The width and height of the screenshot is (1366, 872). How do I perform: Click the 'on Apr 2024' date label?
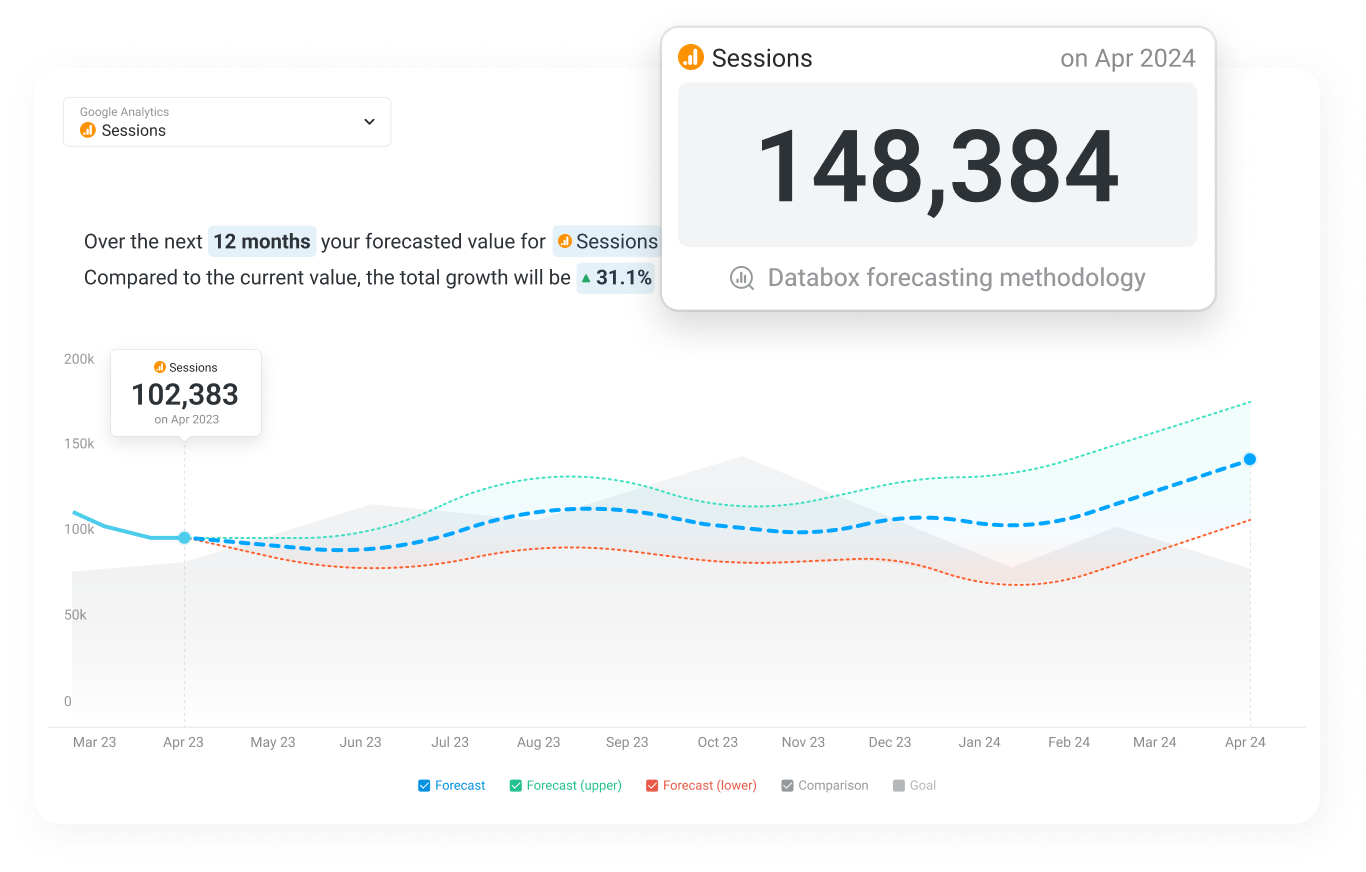(1127, 58)
